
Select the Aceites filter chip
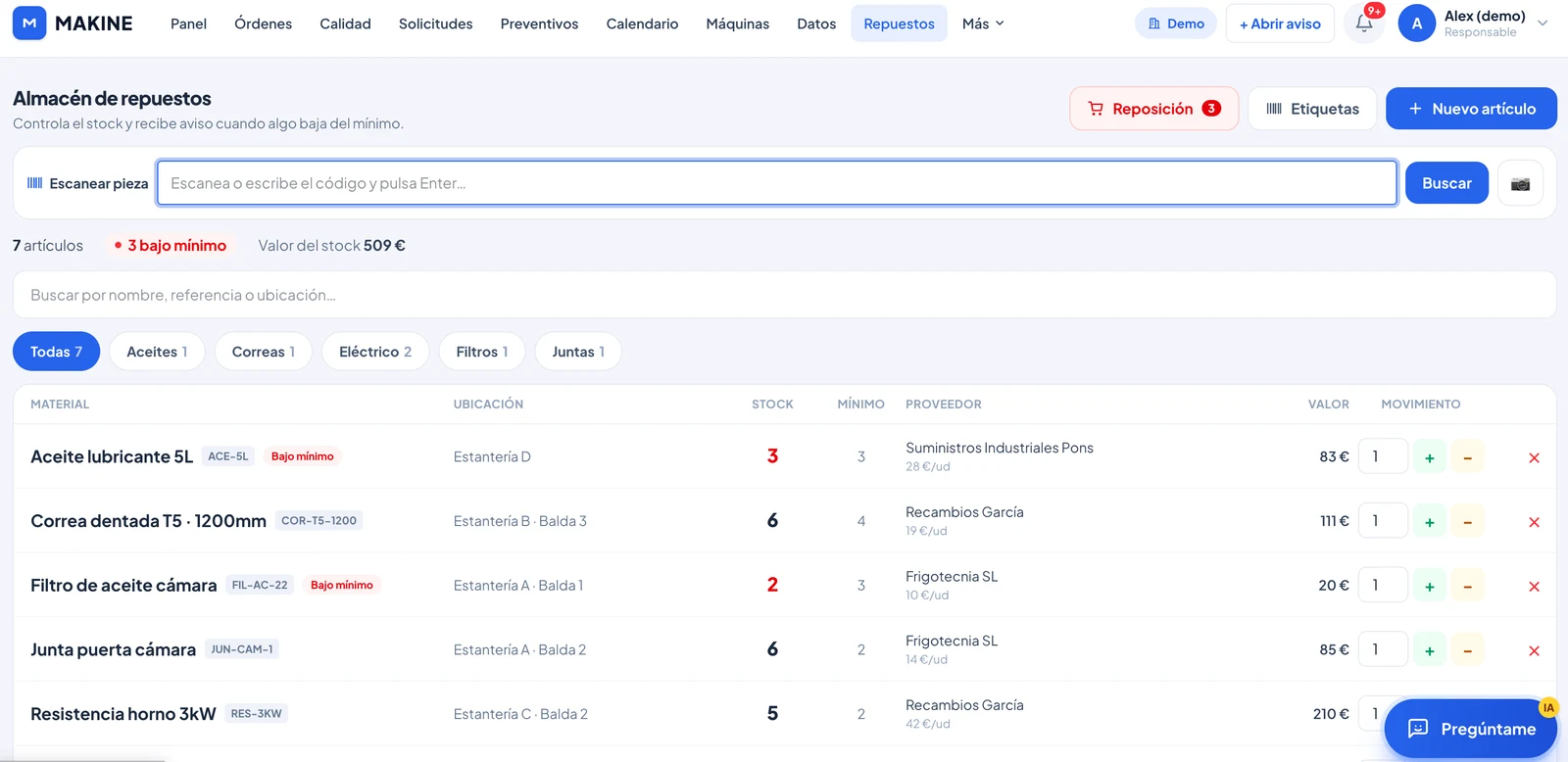(x=157, y=352)
